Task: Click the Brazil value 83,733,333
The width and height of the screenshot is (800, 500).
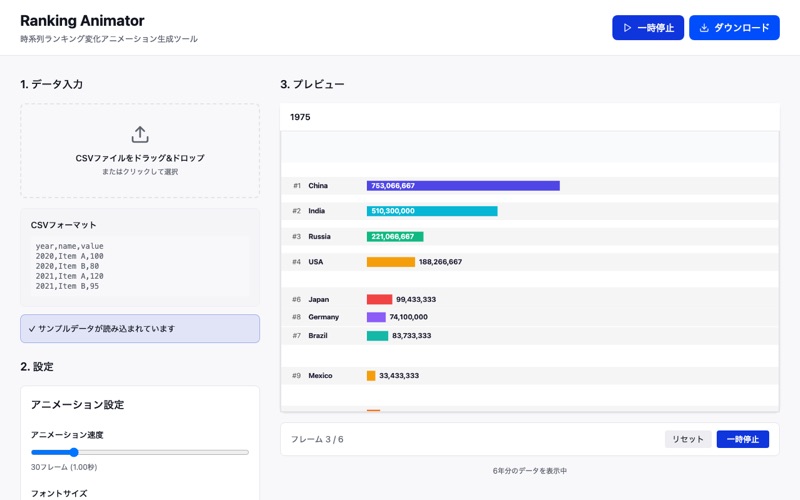Action: pos(412,336)
